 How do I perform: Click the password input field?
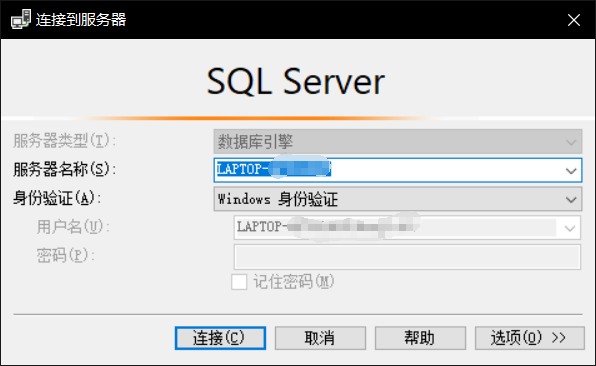coord(407,257)
